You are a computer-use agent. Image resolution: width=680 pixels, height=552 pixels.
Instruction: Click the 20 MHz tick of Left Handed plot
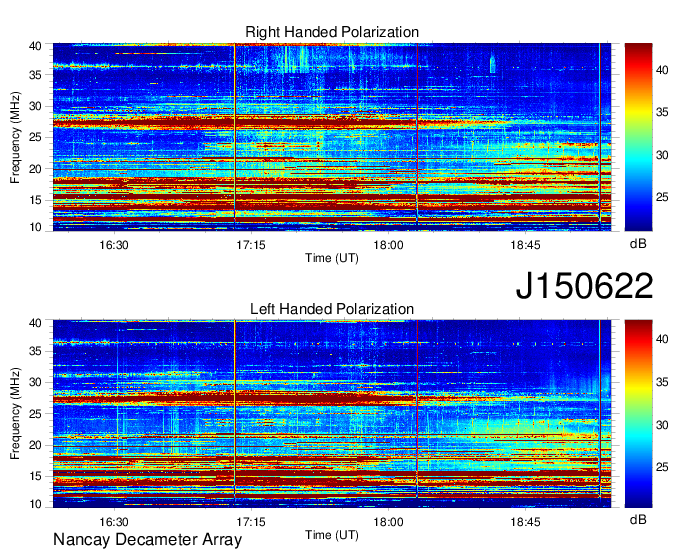[x=35, y=445]
